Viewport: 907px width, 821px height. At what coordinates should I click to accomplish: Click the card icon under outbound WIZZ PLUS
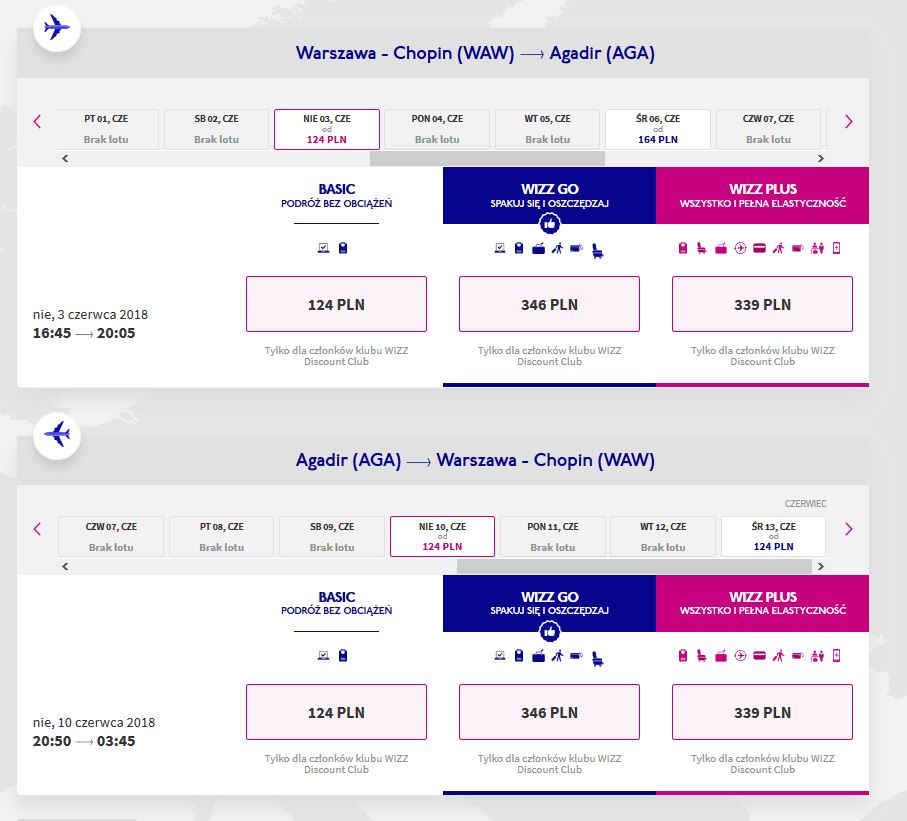(x=759, y=248)
